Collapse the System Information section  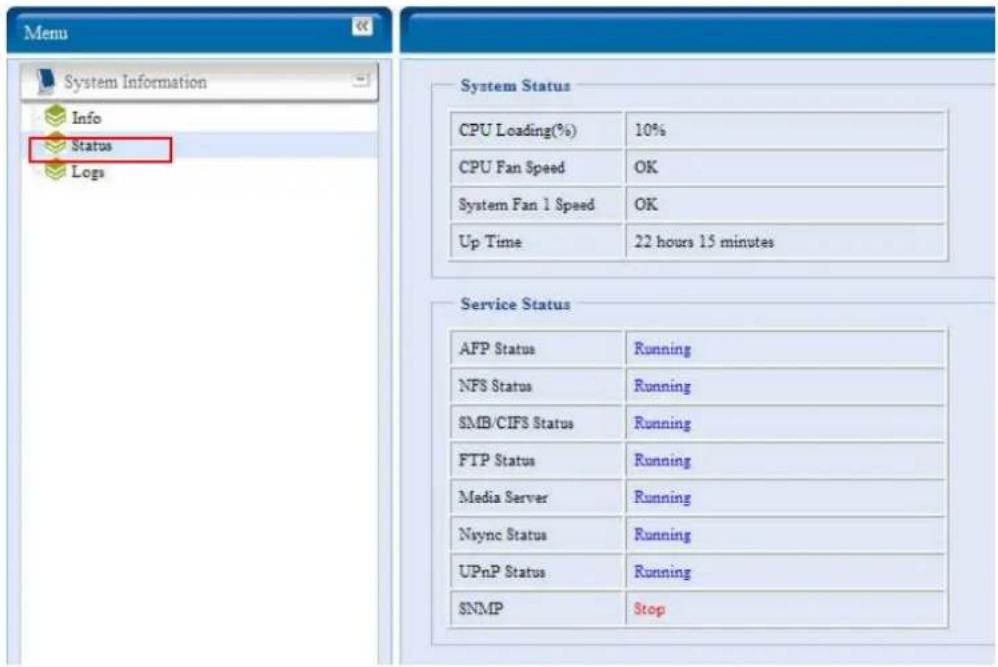360,80
